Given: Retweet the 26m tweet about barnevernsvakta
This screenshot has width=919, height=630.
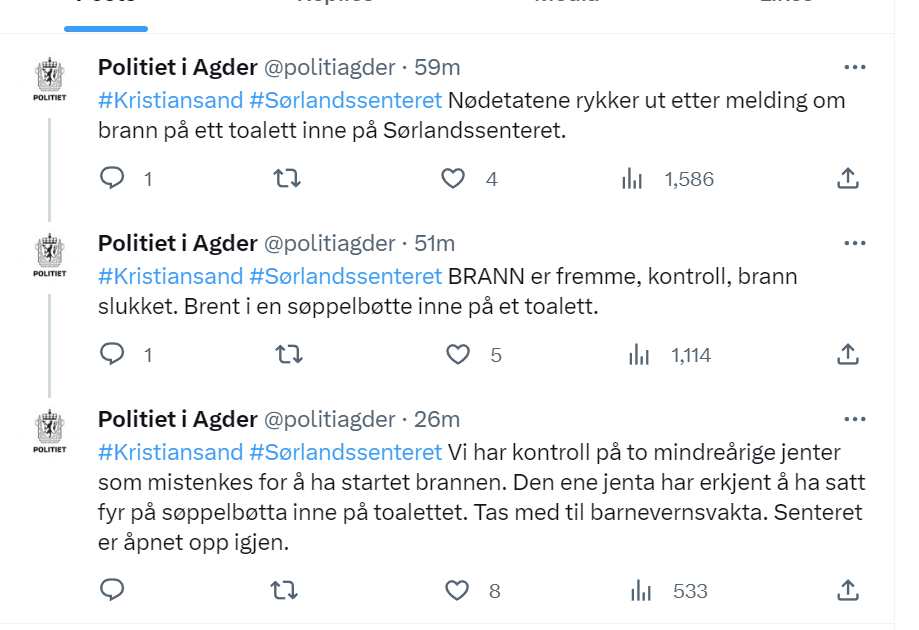Looking at the screenshot, I should pyautogui.click(x=284, y=590).
